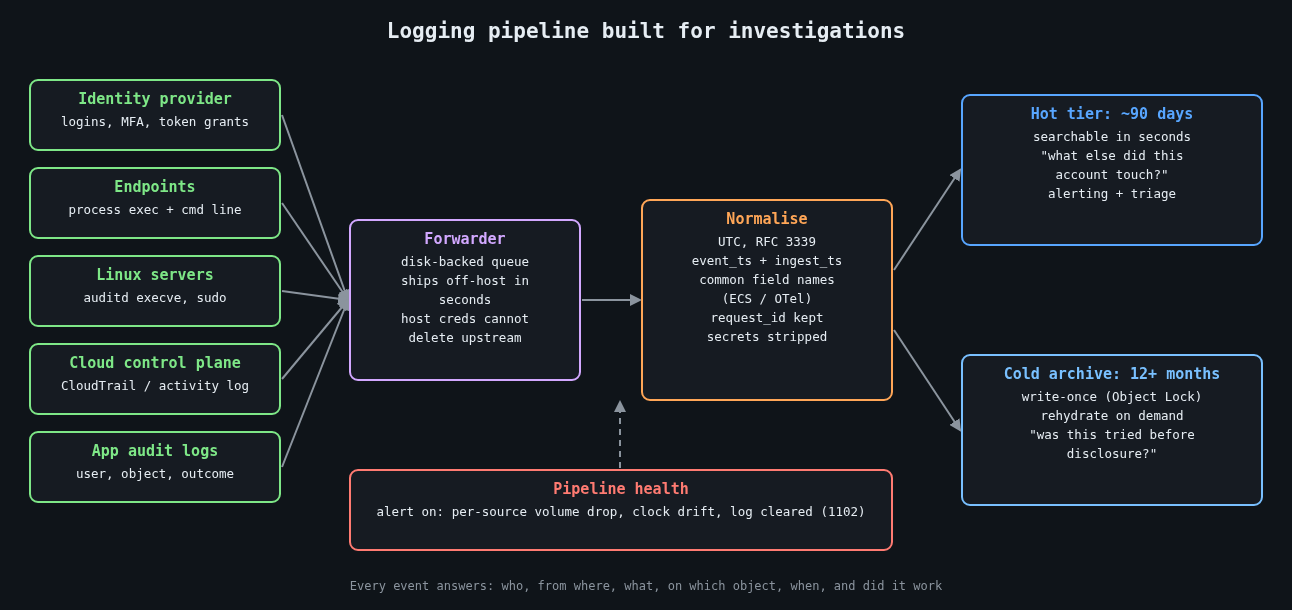Click the text 'delete upstream'
The image size is (1292, 610).
coord(465,338)
